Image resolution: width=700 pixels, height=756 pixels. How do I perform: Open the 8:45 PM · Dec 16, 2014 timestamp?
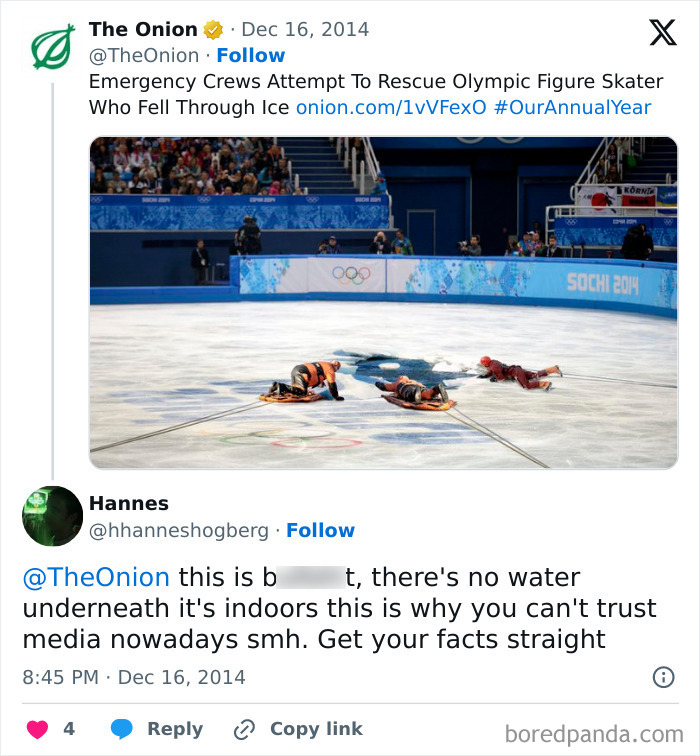[134, 677]
